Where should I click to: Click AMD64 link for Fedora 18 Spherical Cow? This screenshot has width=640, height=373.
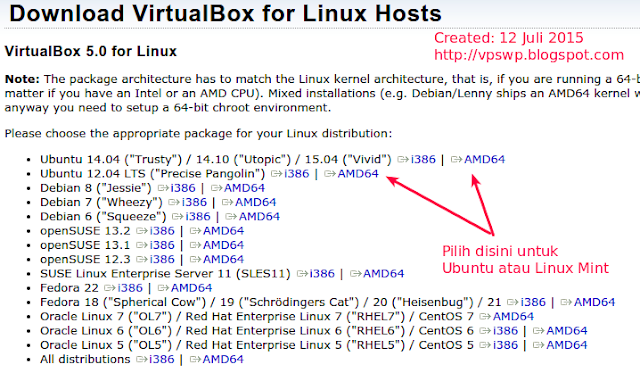594,302
